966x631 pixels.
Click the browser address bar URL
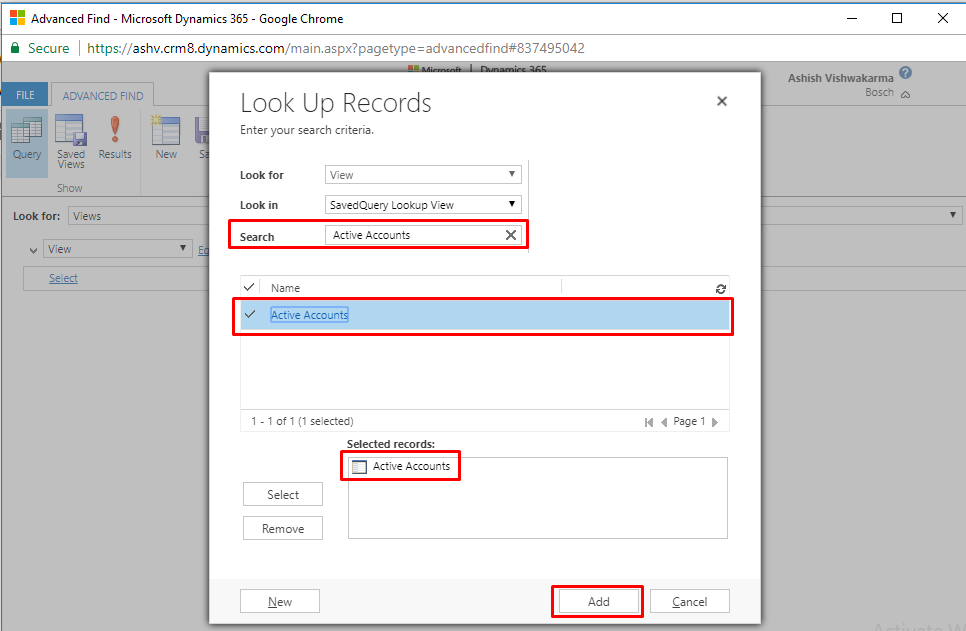point(336,48)
